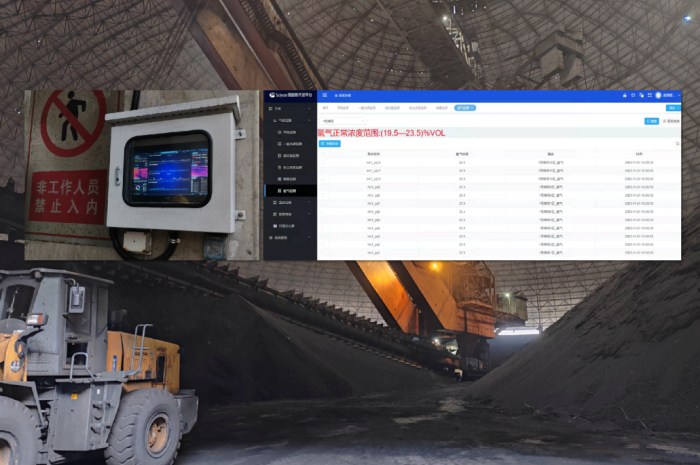Toggle the select-all checkbox in table header

coord(323,154)
